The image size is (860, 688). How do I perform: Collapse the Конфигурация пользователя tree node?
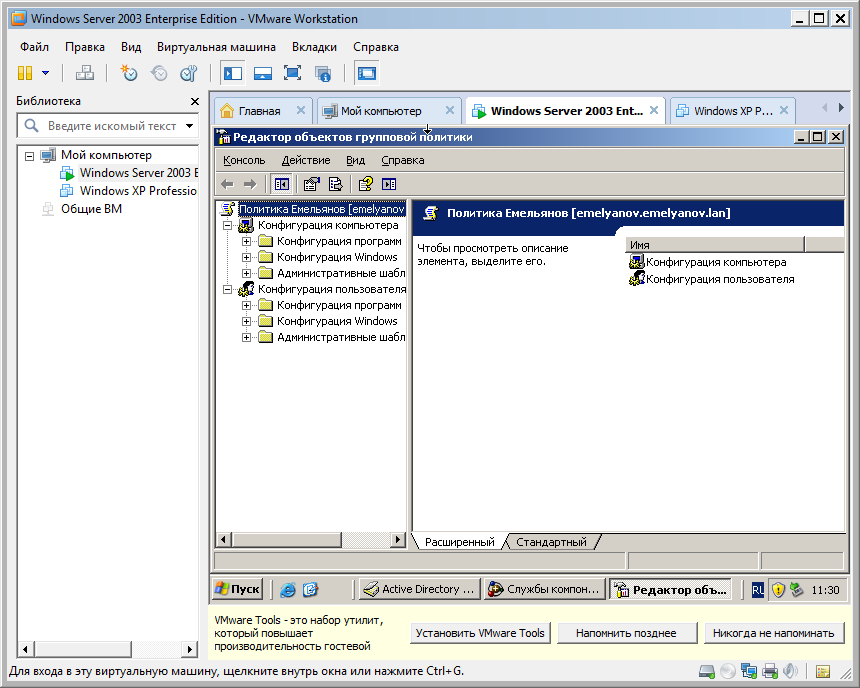227,289
